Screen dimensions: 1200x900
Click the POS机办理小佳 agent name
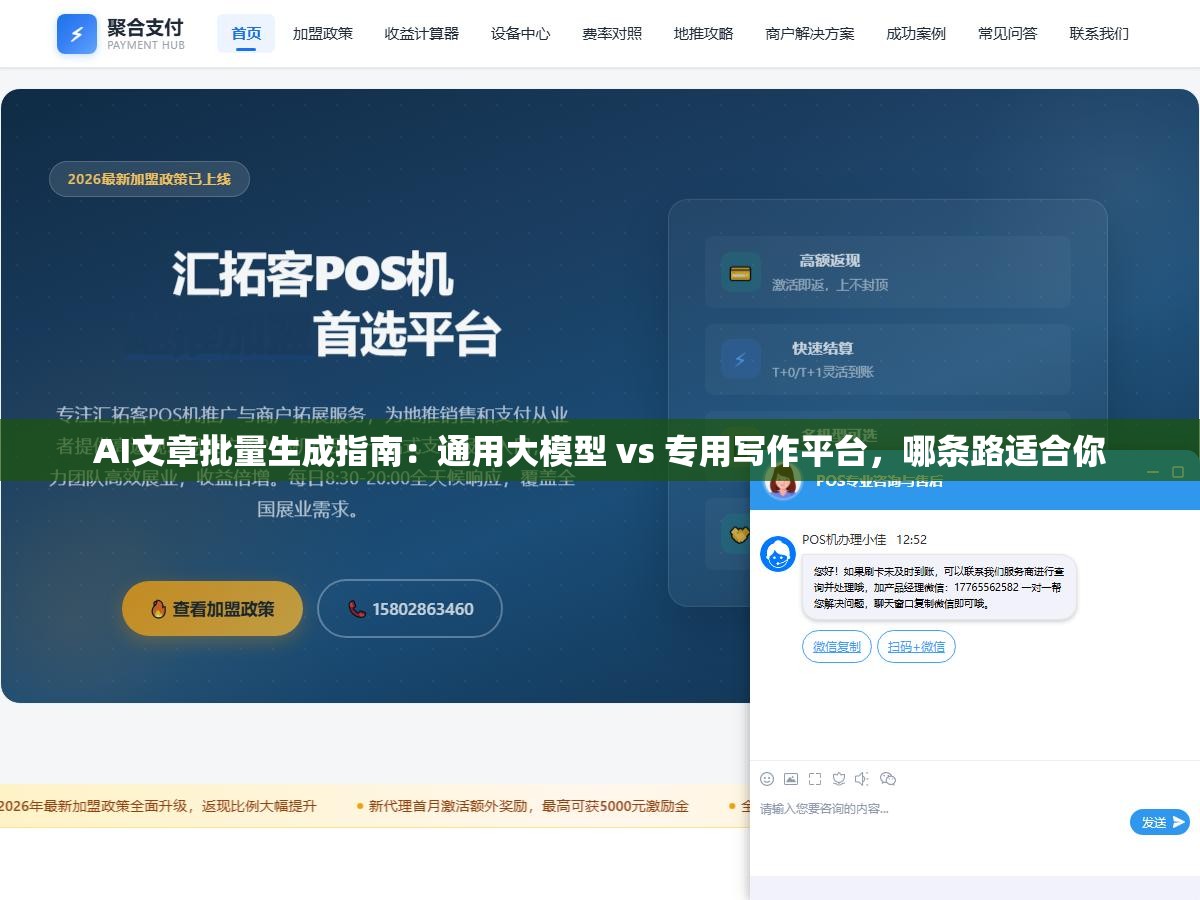click(844, 539)
